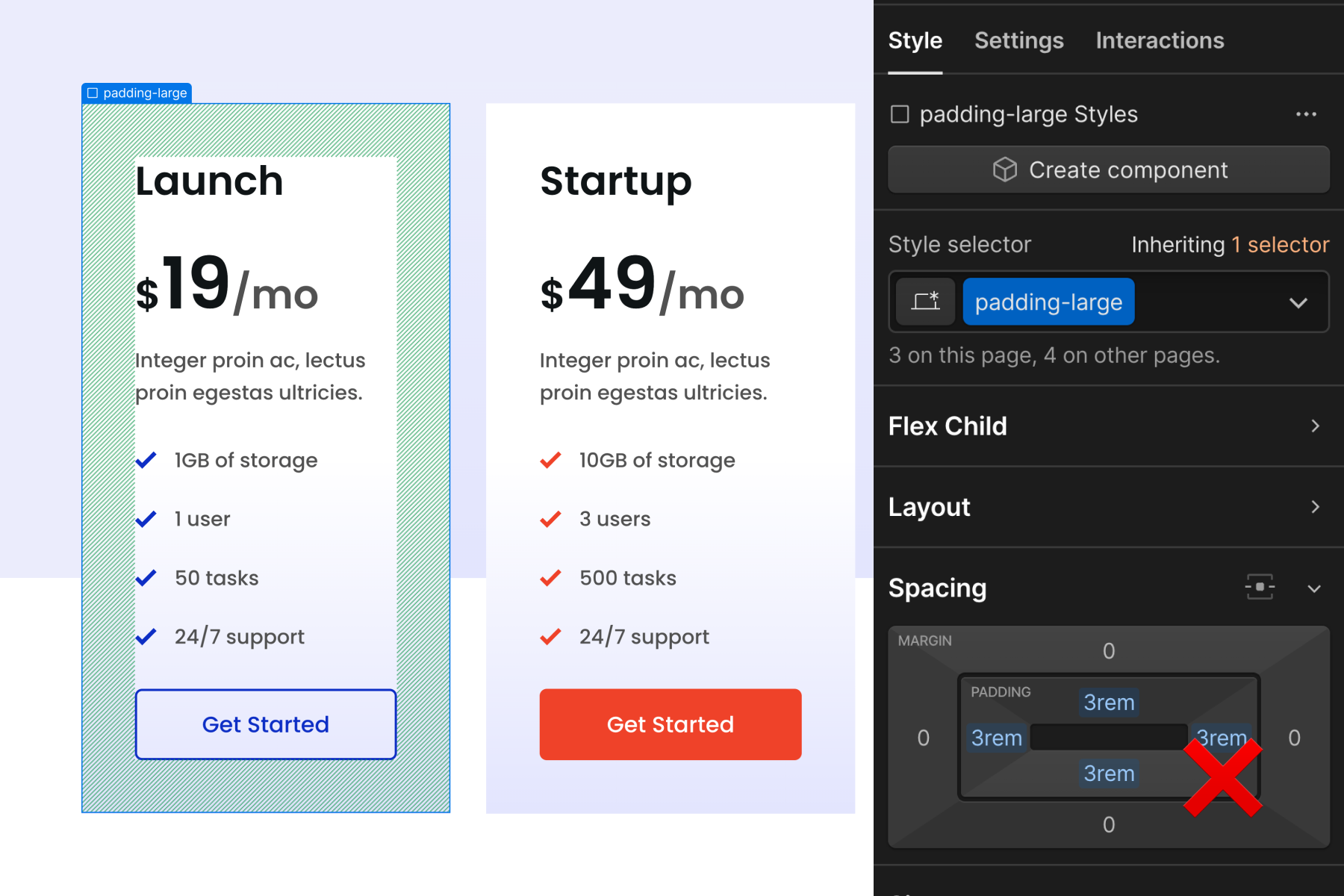Click the Launch plan description paragraph
This screenshot has height=896, width=1344.
[250, 376]
